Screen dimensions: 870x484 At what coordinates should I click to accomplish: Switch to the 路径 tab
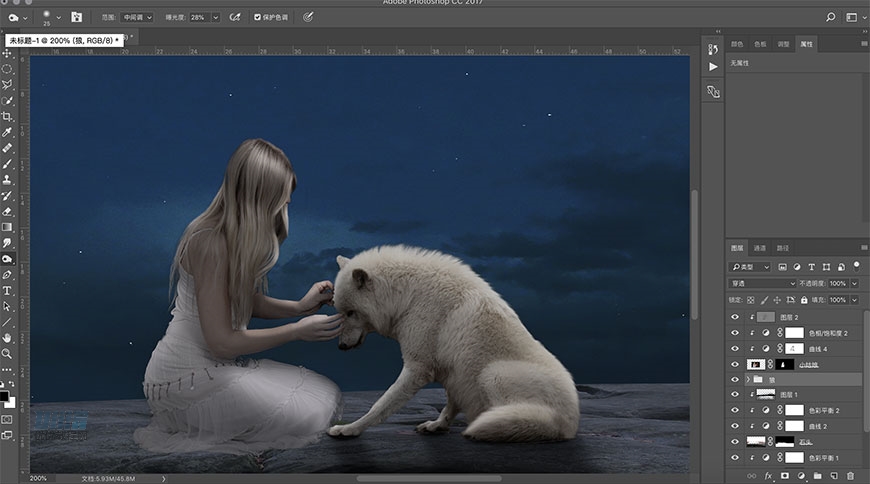(783, 248)
